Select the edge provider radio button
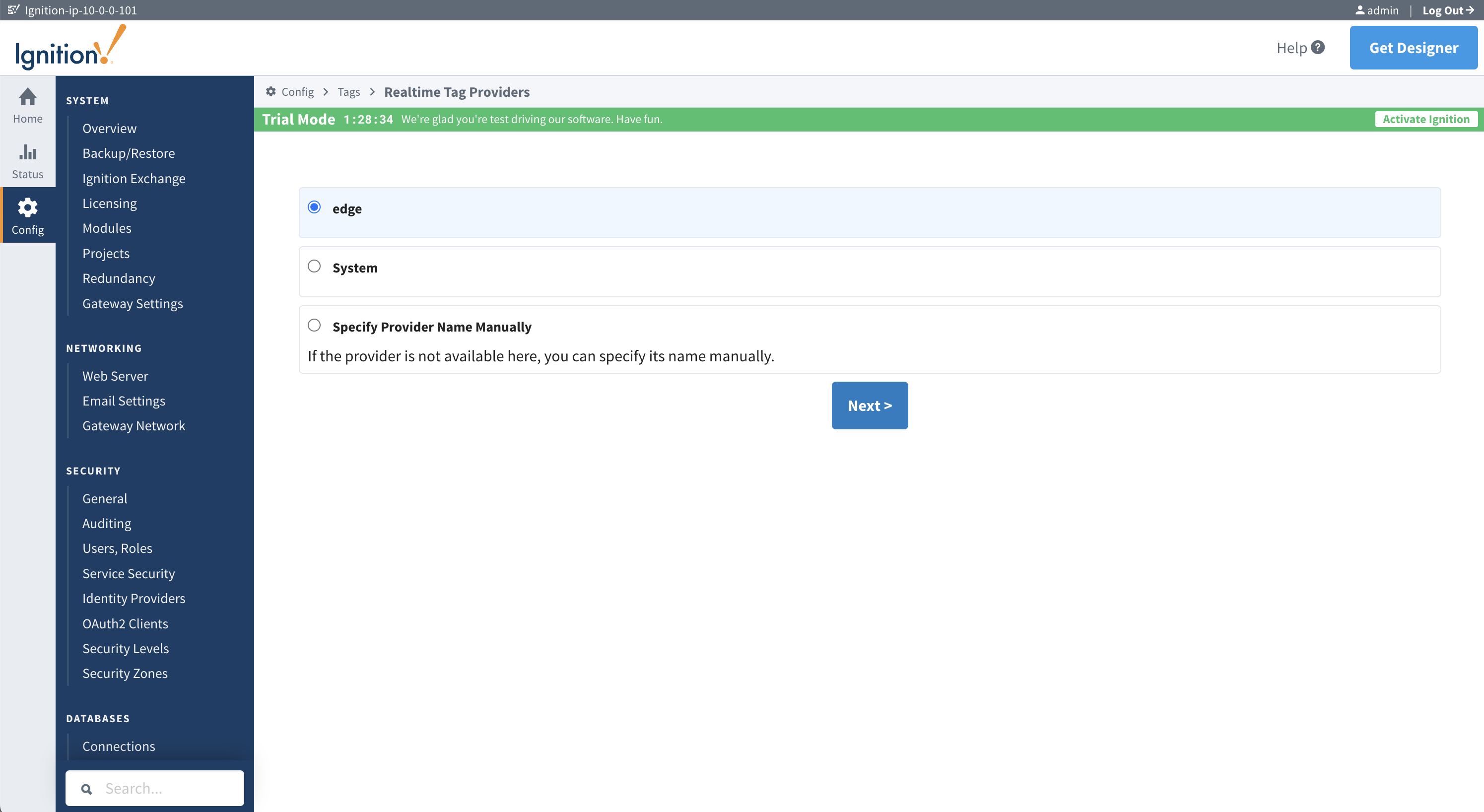This screenshot has height=812, width=1484. pos(314,207)
